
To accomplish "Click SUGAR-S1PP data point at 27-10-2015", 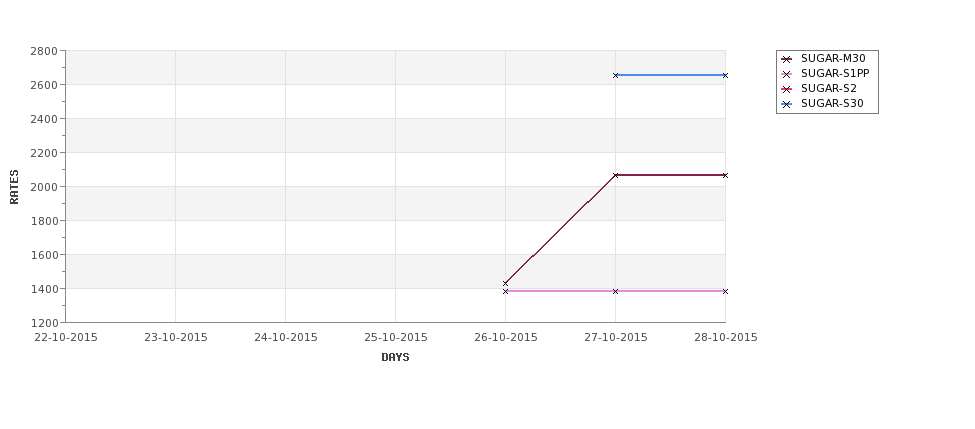I will [616, 291].
